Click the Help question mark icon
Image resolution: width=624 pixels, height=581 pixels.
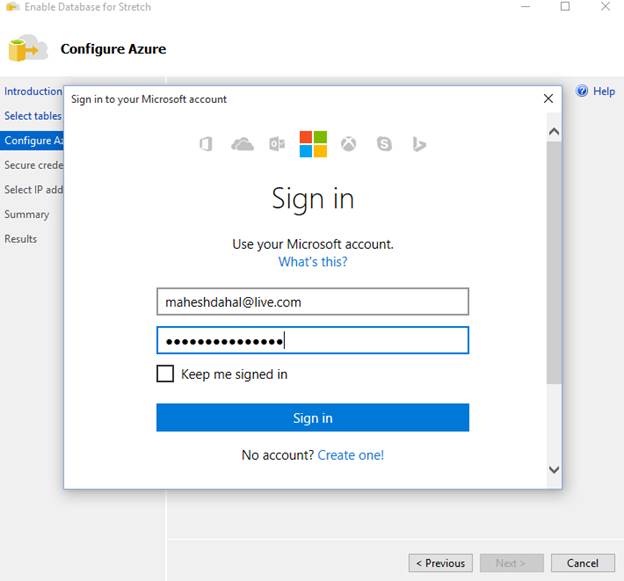coord(582,91)
